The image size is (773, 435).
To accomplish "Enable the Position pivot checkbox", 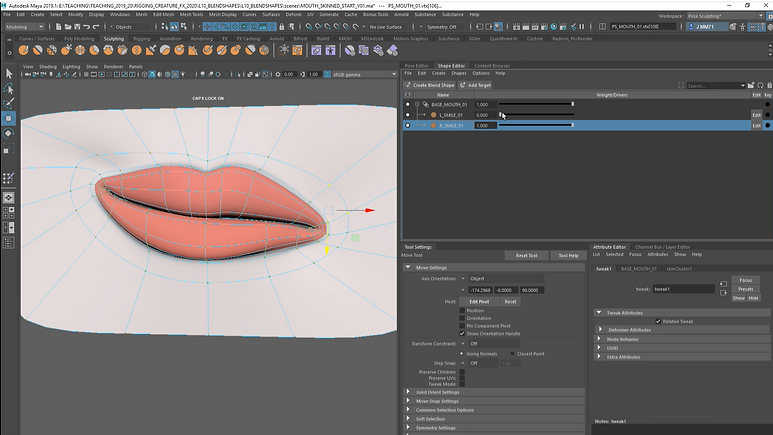I will click(x=462, y=311).
